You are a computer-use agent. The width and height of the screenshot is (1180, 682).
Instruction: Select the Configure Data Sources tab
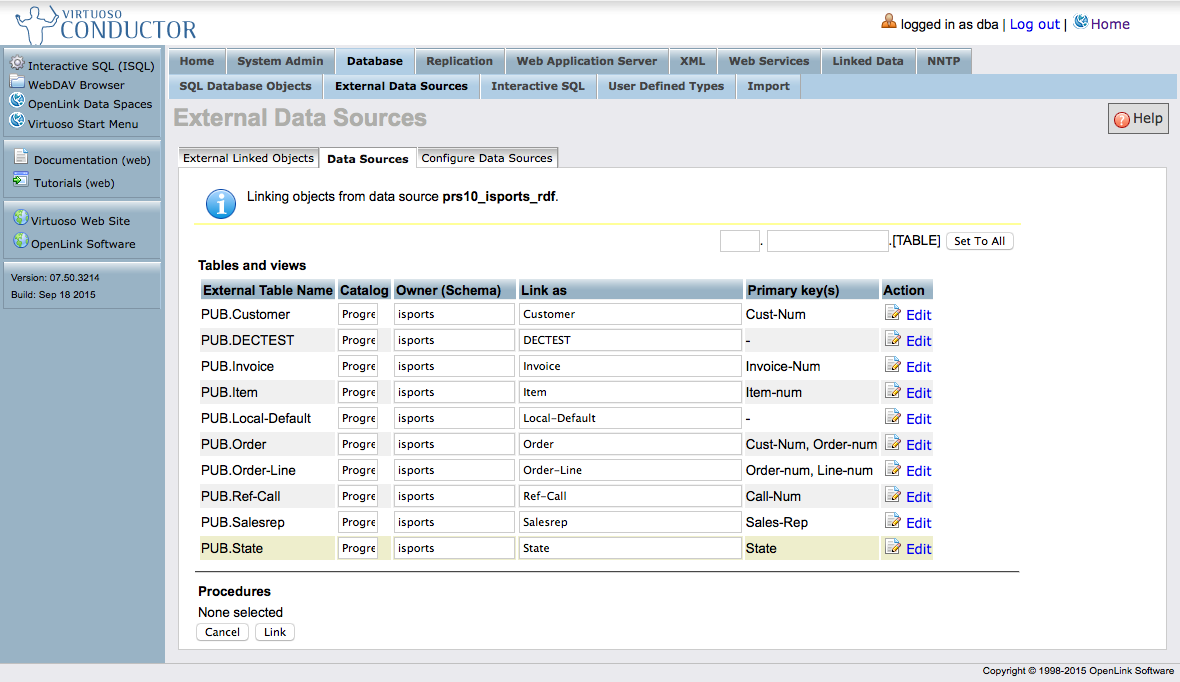(487, 158)
